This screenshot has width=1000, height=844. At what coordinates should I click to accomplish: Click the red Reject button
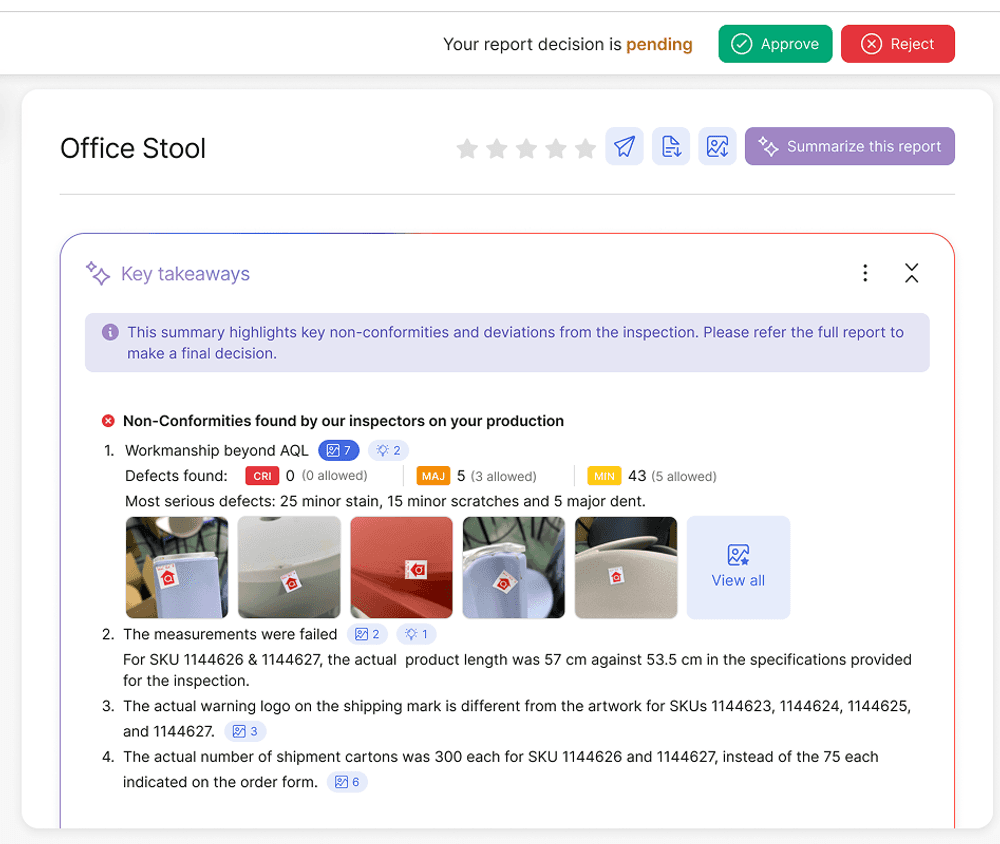897,44
